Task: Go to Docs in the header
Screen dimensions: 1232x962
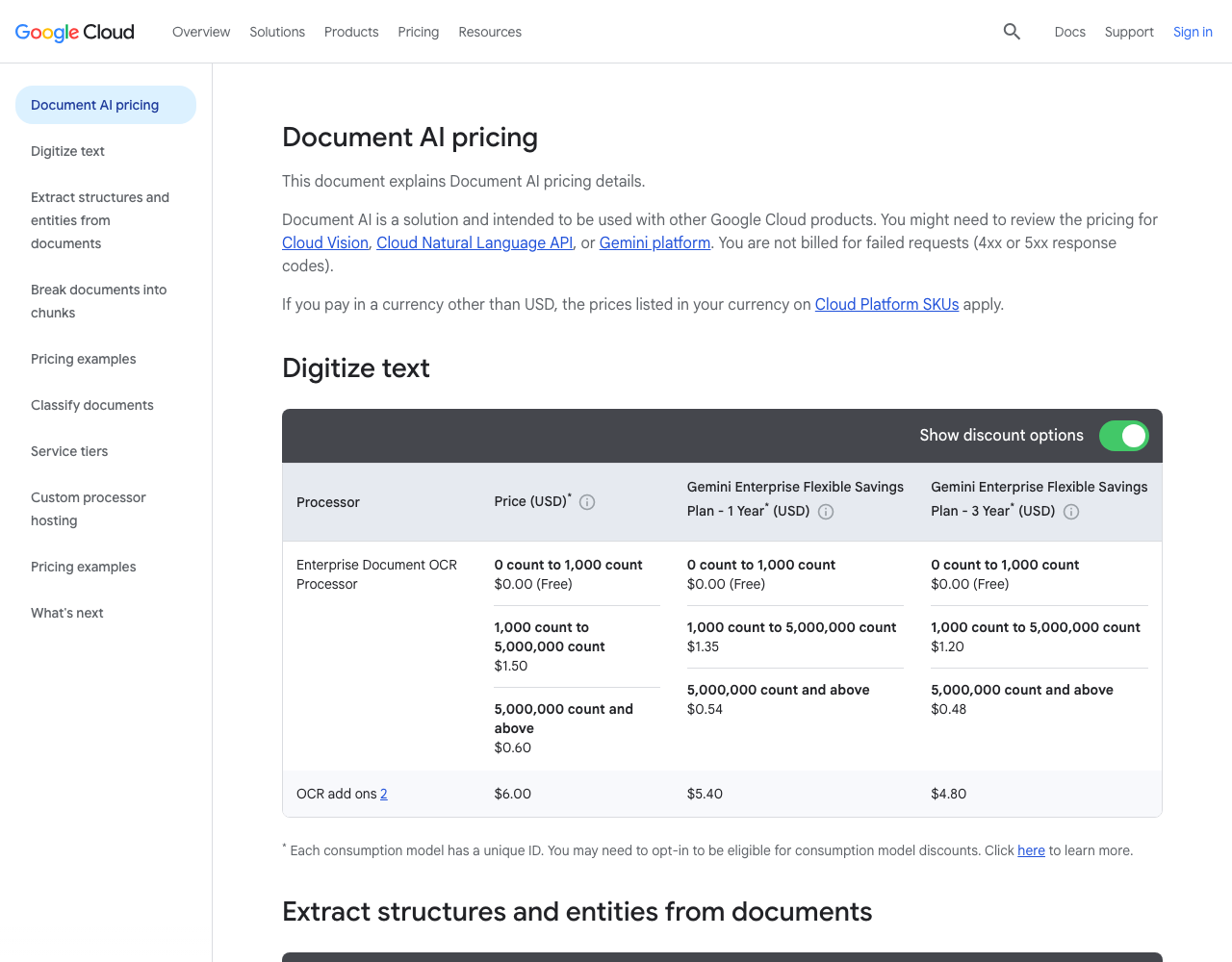Action: 1070,32
